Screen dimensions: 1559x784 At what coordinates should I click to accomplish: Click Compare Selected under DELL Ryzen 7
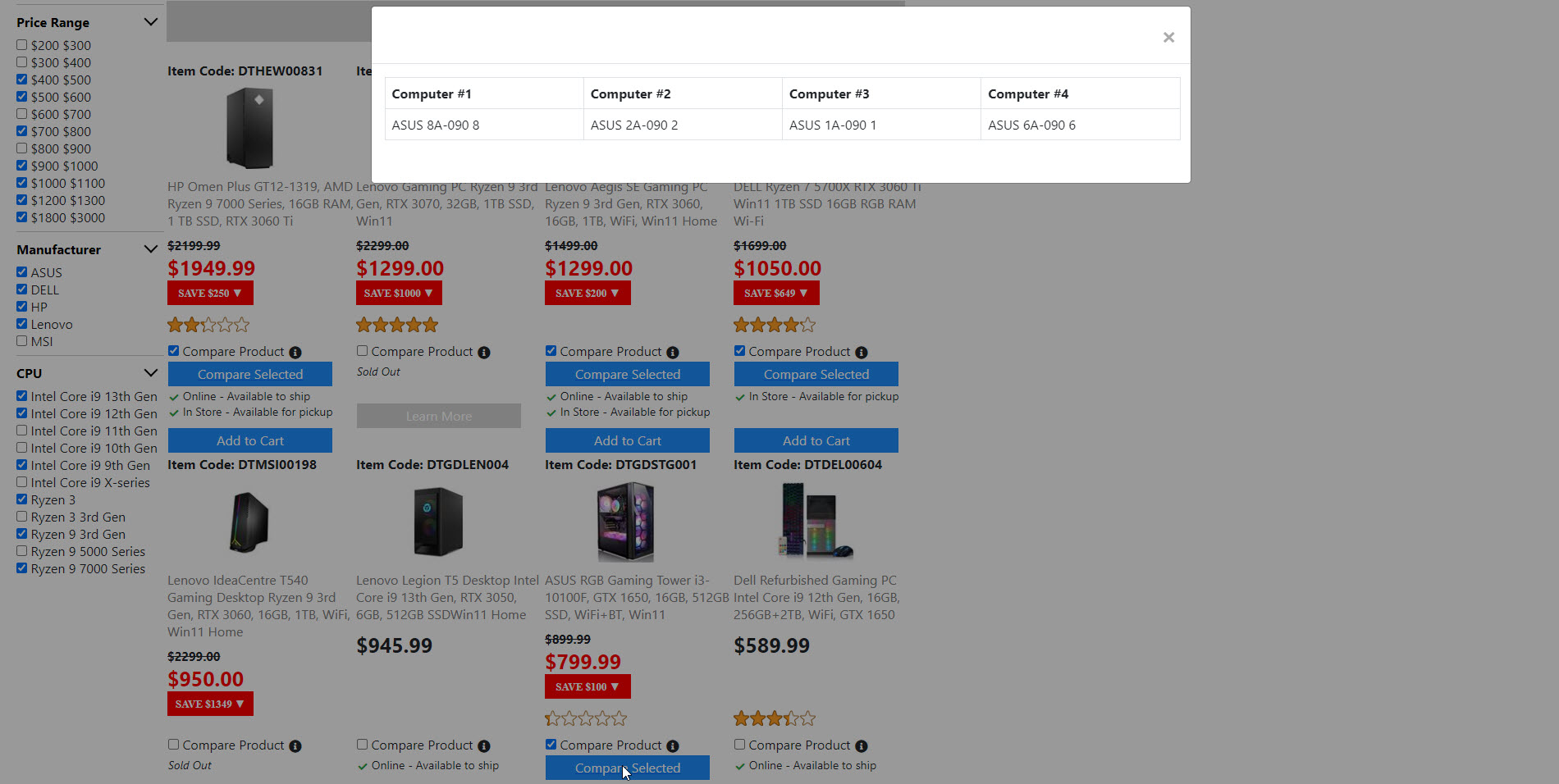816,374
